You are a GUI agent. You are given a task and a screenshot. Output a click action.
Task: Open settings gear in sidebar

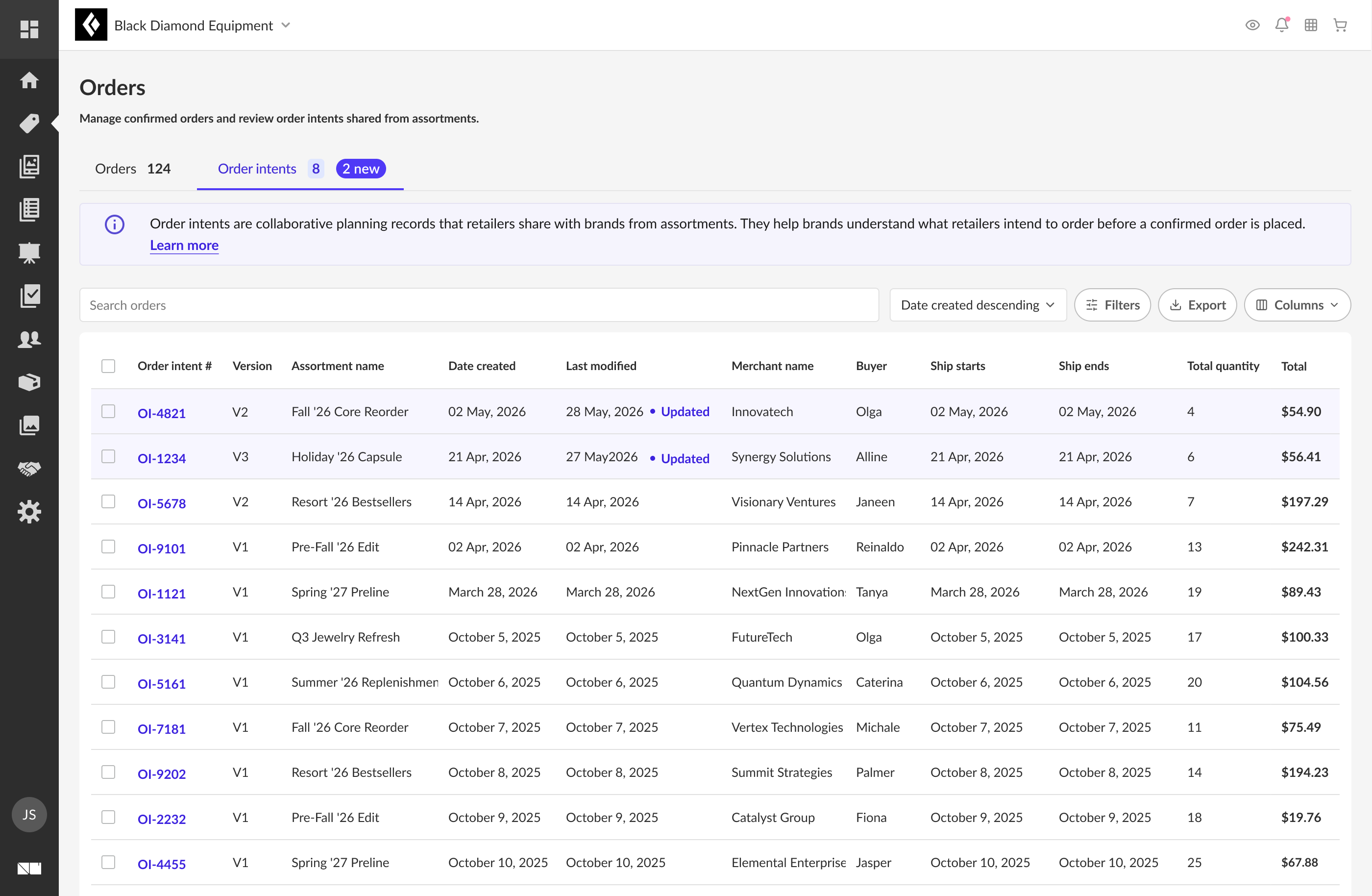click(x=29, y=512)
